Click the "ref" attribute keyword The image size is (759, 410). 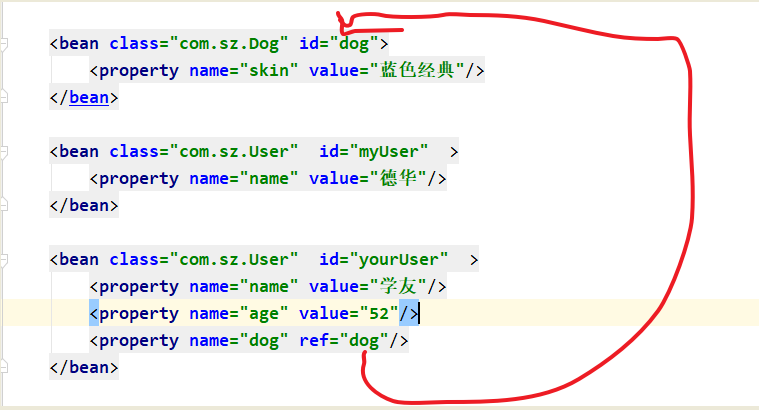[314, 340]
